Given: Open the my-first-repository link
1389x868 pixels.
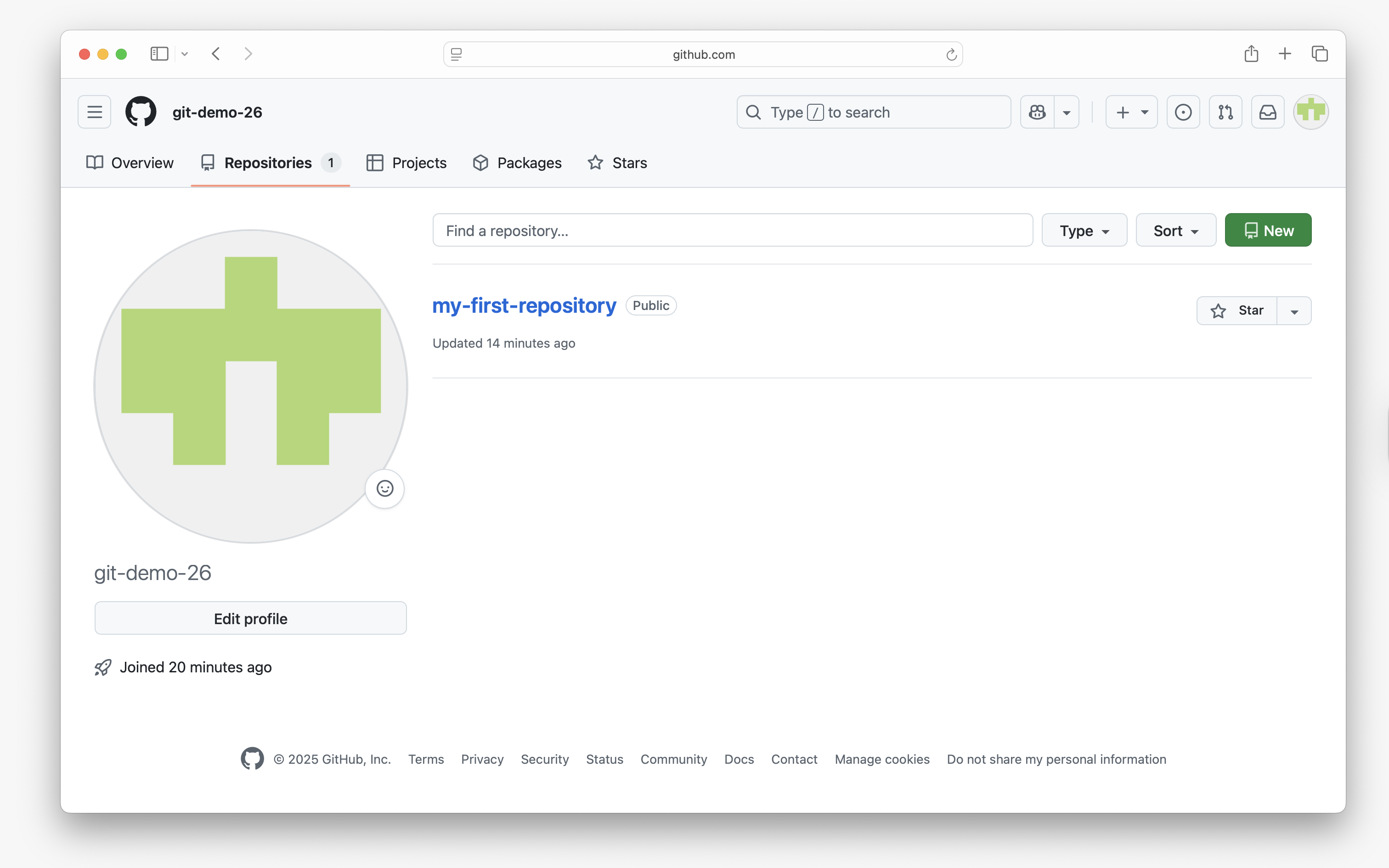Looking at the screenshot, I should coord(524,305).
